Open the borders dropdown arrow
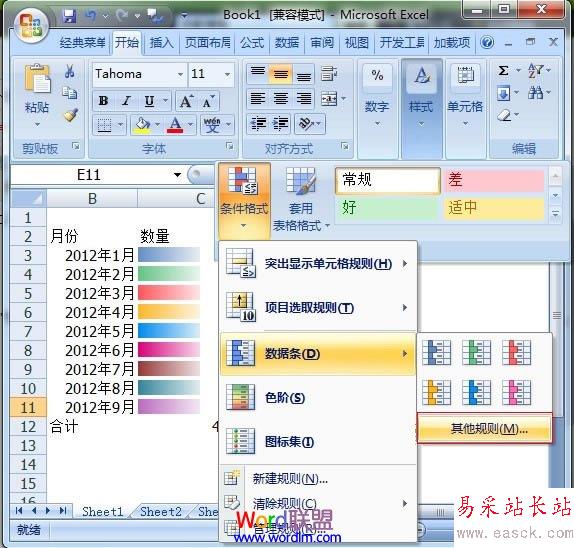Screen dimensions: 574x548 point(120,124)
